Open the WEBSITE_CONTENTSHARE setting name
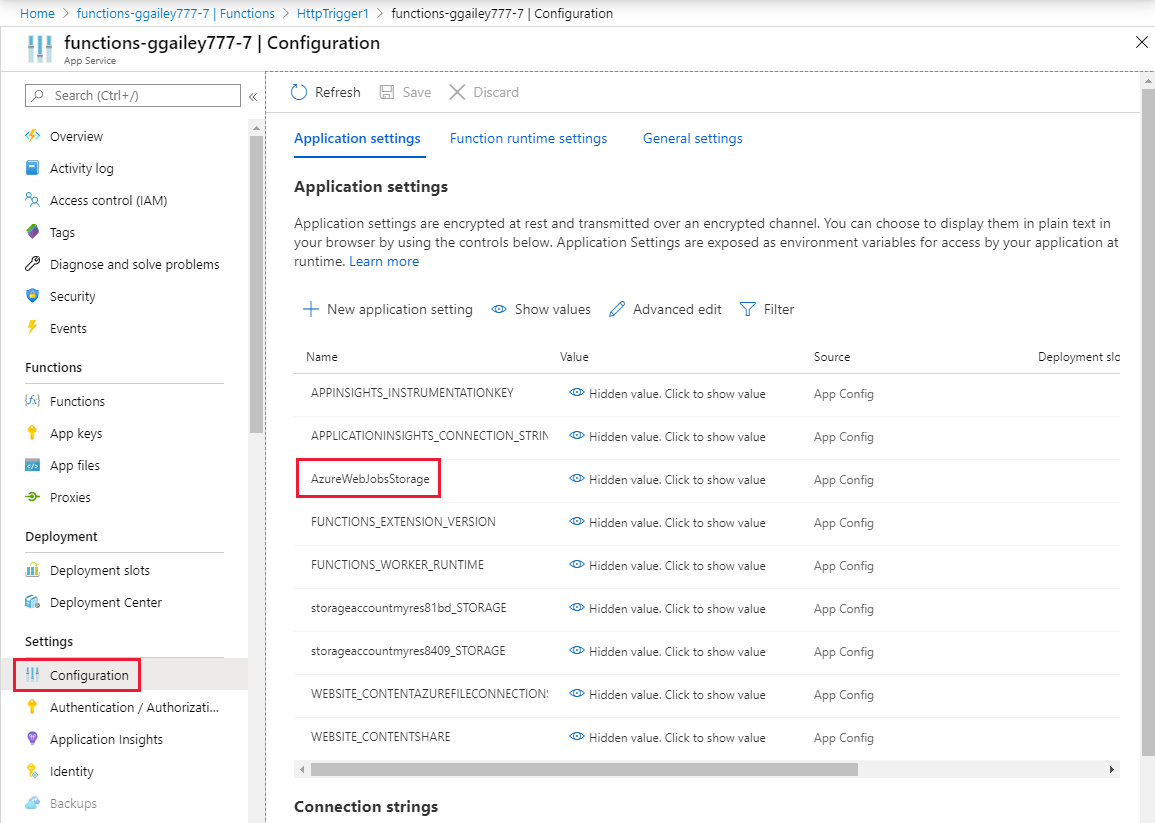 point(380,737)
